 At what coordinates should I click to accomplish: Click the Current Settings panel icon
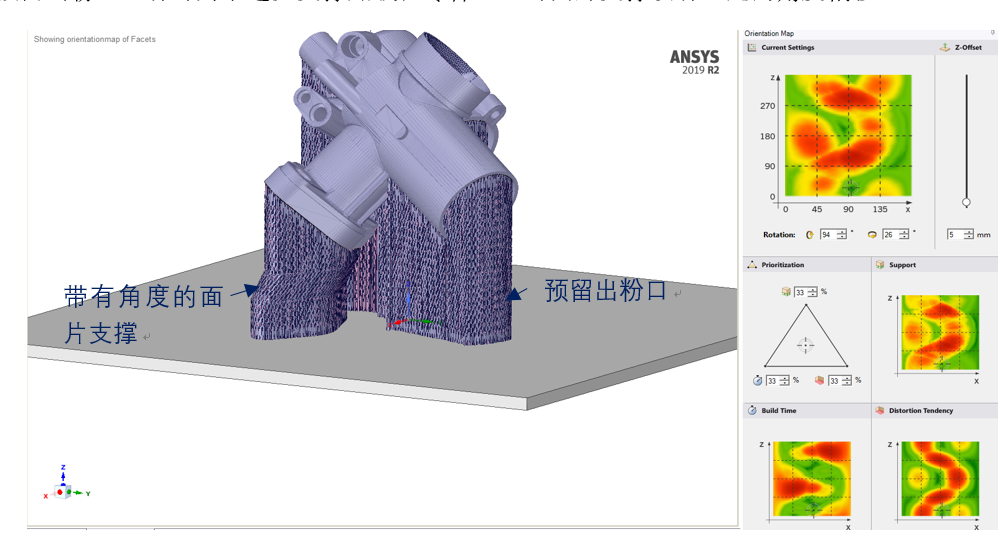[752, 47]
